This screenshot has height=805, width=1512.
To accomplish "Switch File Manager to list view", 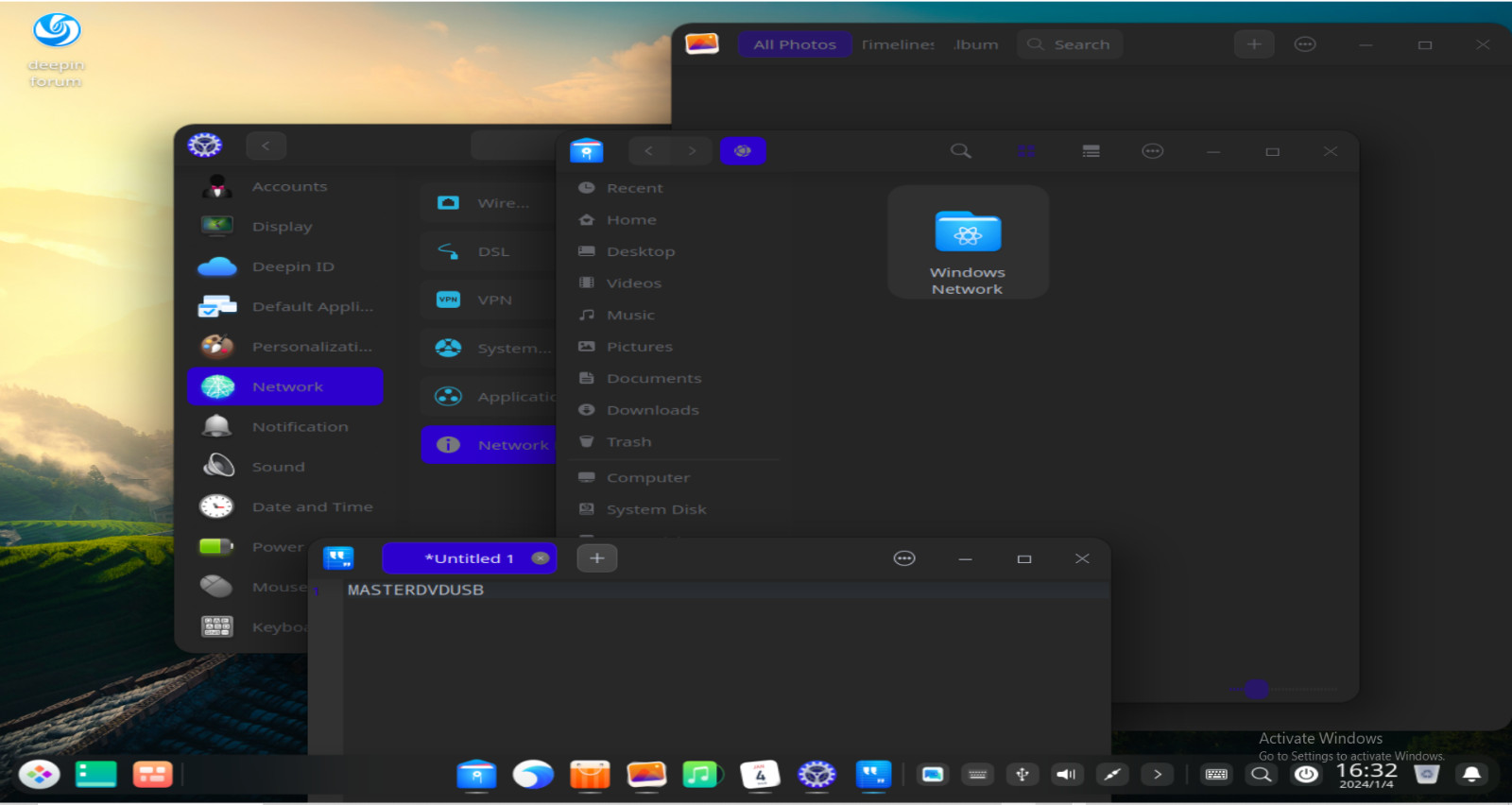I will pos(1091,151).
